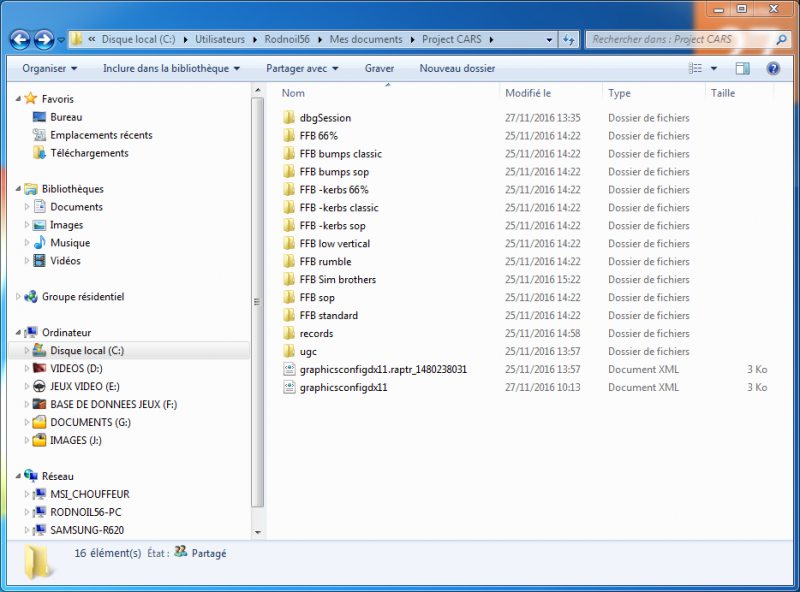Click the Musique library icon
The width and height of the screenshot is (800, 592).
click(39, 242)
